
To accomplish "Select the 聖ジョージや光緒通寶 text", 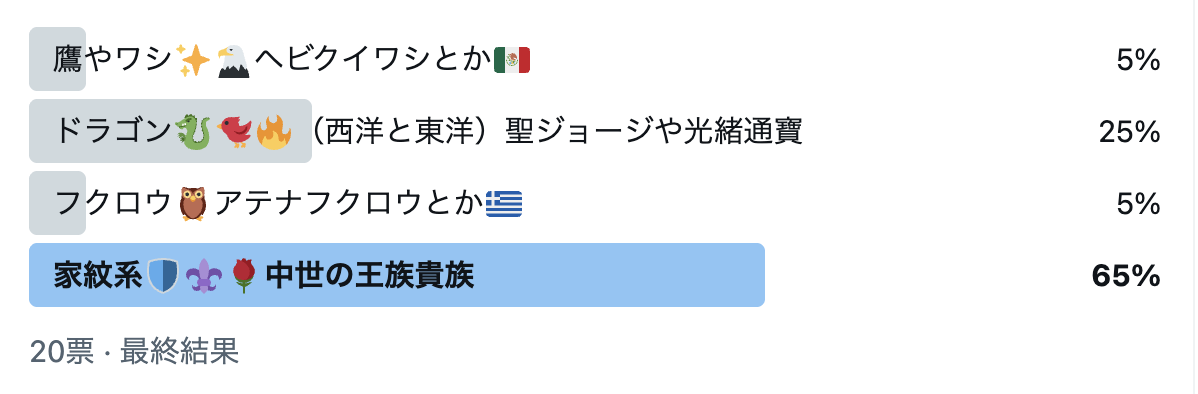I will 654,131.
